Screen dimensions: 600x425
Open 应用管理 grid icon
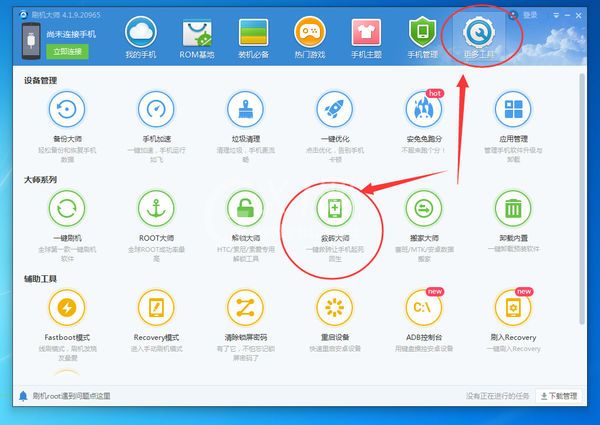513,109
